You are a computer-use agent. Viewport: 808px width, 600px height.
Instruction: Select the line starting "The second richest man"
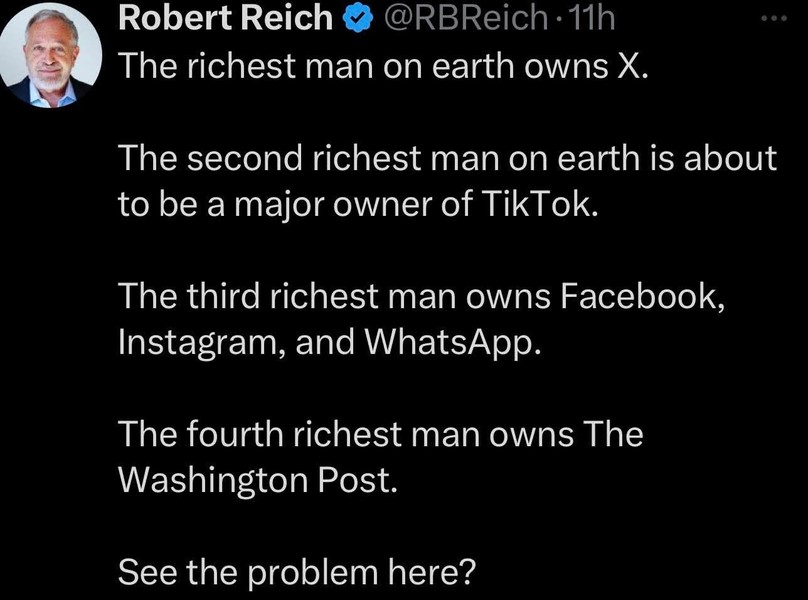pyautogui.click(x=447, y=159)
